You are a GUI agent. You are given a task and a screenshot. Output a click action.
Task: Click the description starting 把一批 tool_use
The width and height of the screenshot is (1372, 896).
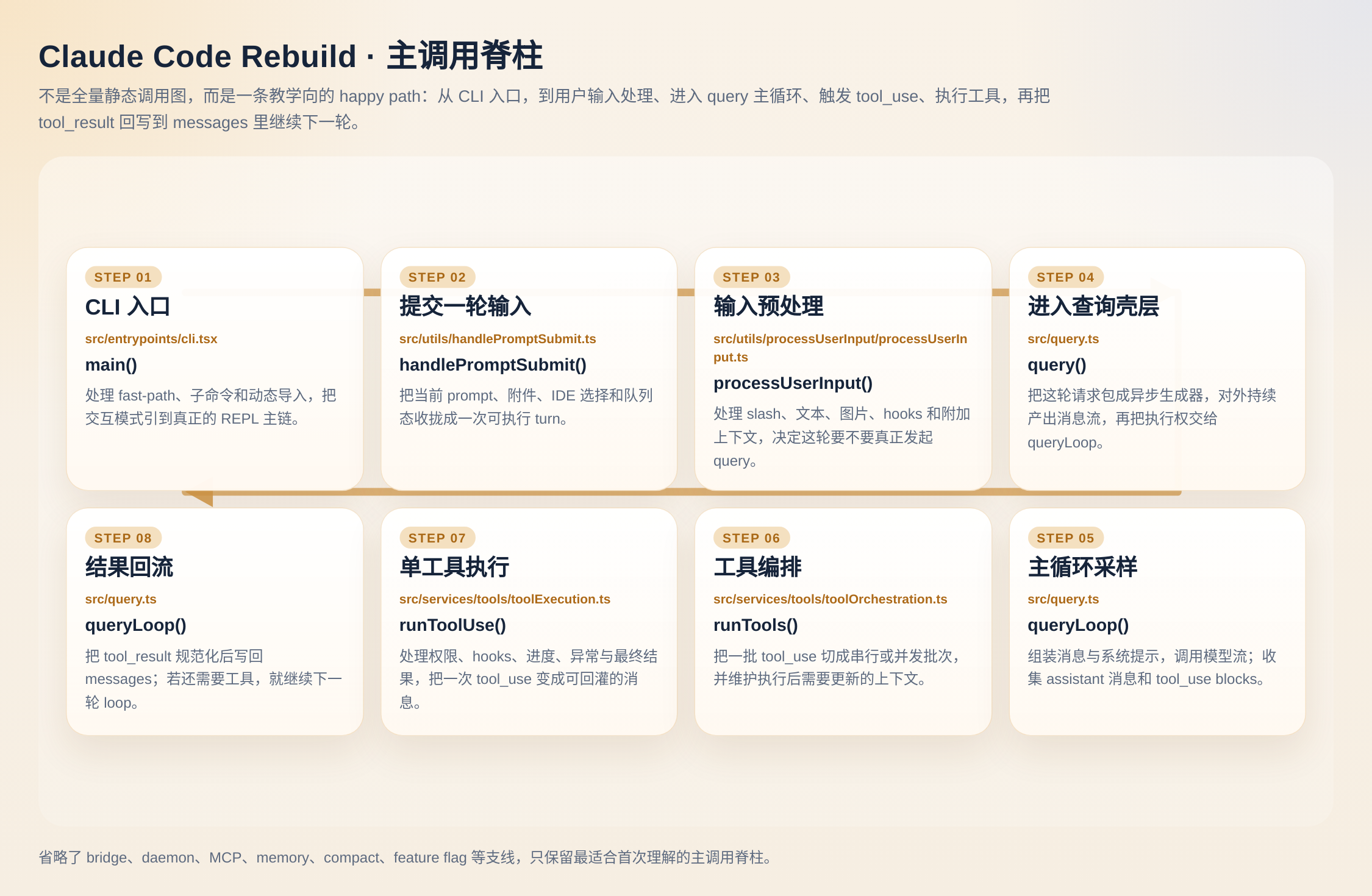[837, 667]
